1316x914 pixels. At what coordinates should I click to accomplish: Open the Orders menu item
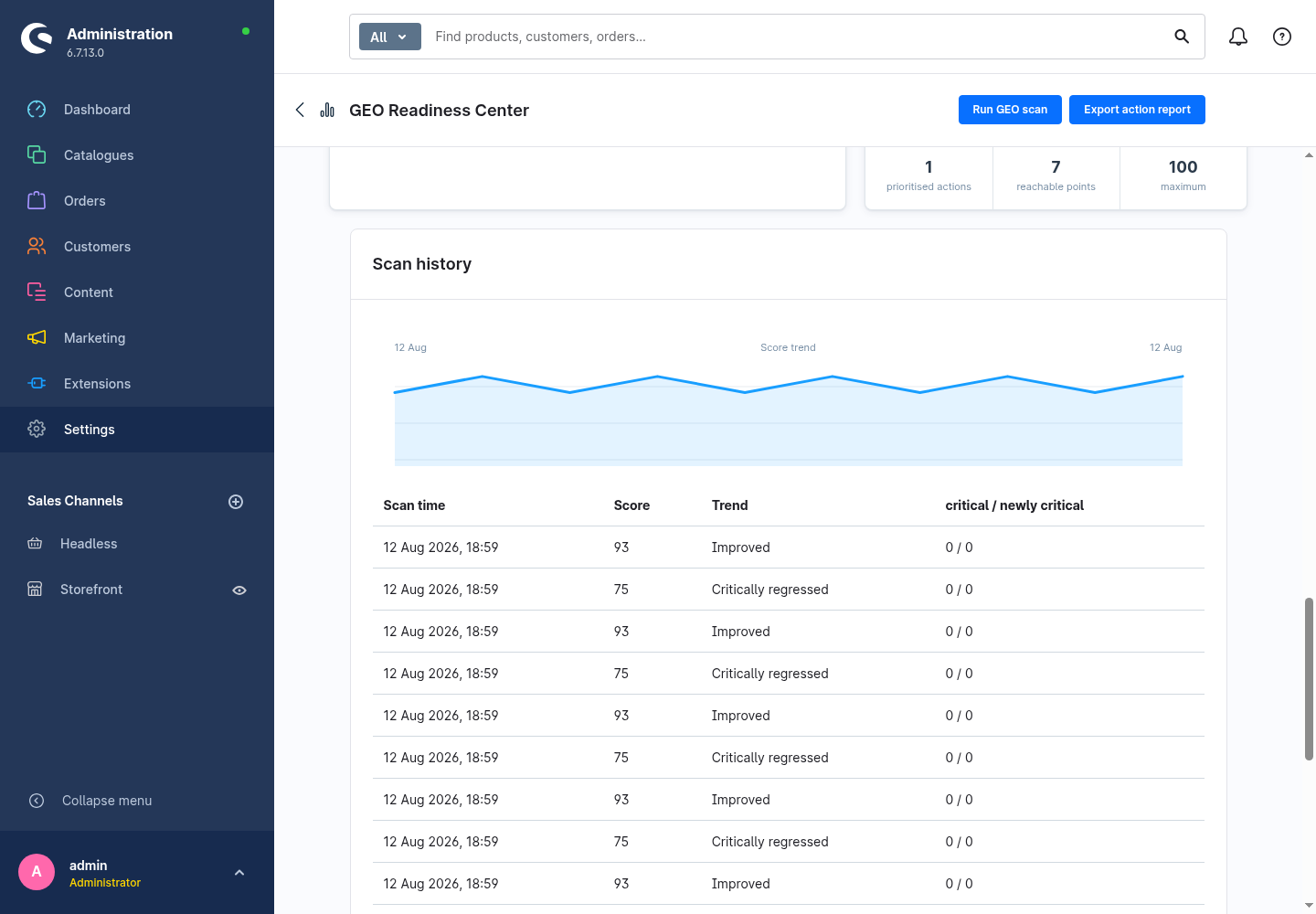[x=137, y=201]
